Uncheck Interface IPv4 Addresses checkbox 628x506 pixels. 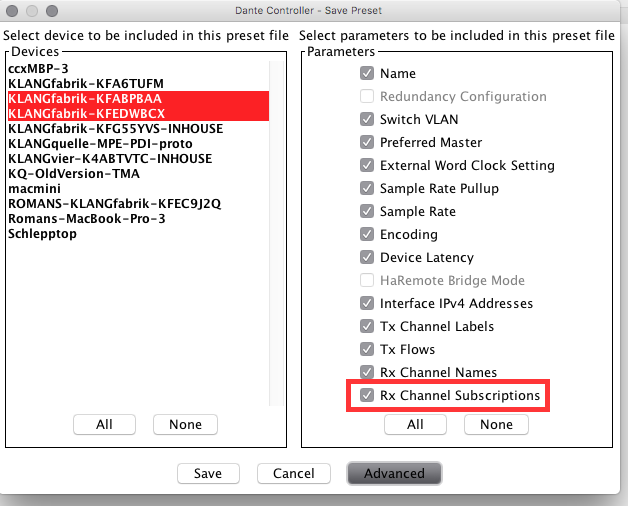point(367,303)
